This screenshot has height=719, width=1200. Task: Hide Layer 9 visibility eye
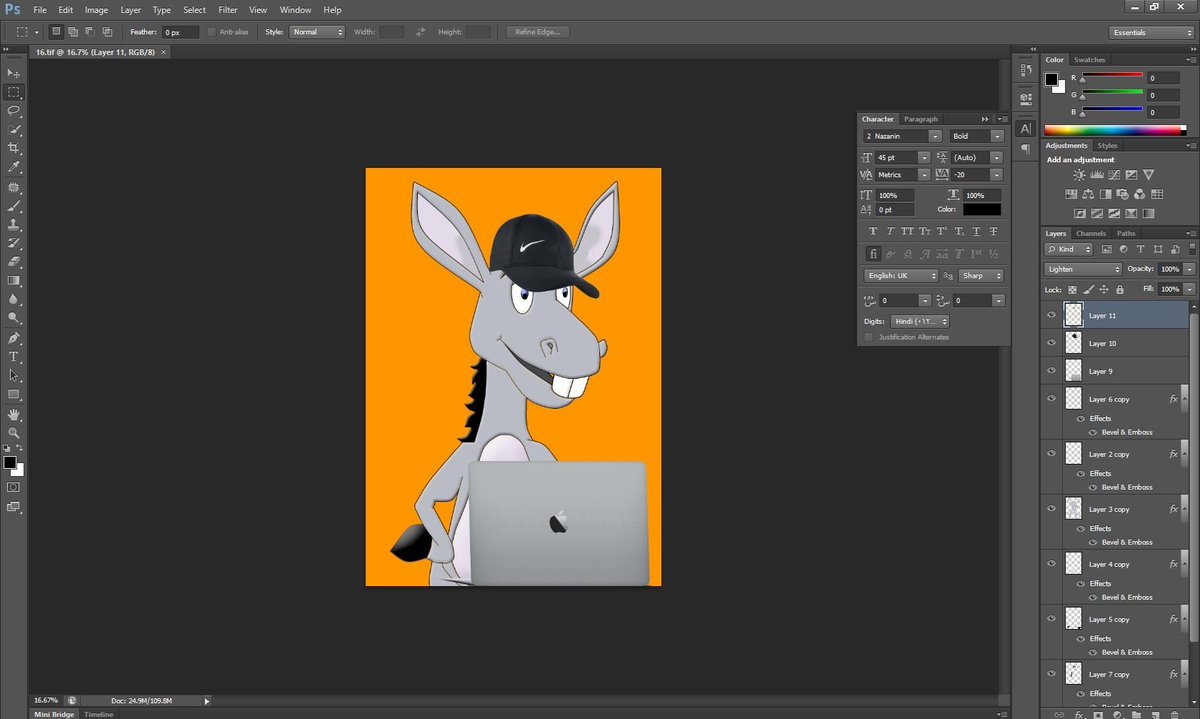(1051, 371)
